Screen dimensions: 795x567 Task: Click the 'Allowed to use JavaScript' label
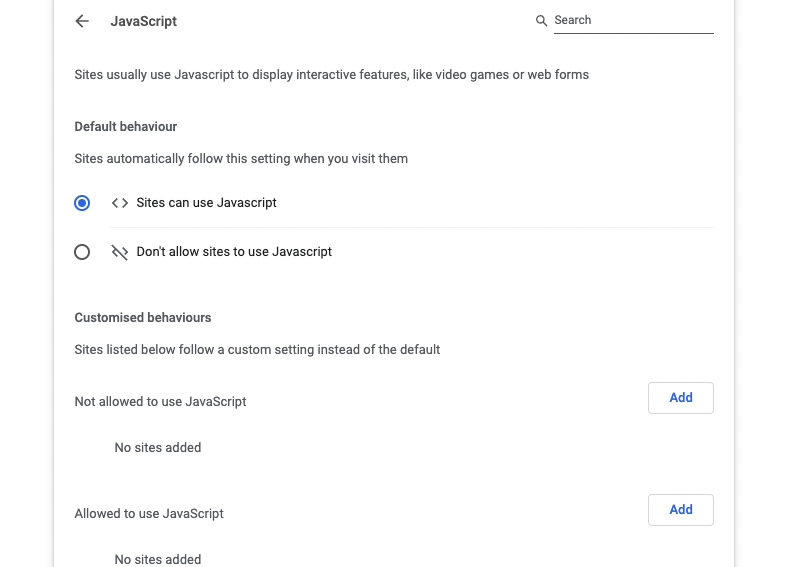tap(149, 514)
